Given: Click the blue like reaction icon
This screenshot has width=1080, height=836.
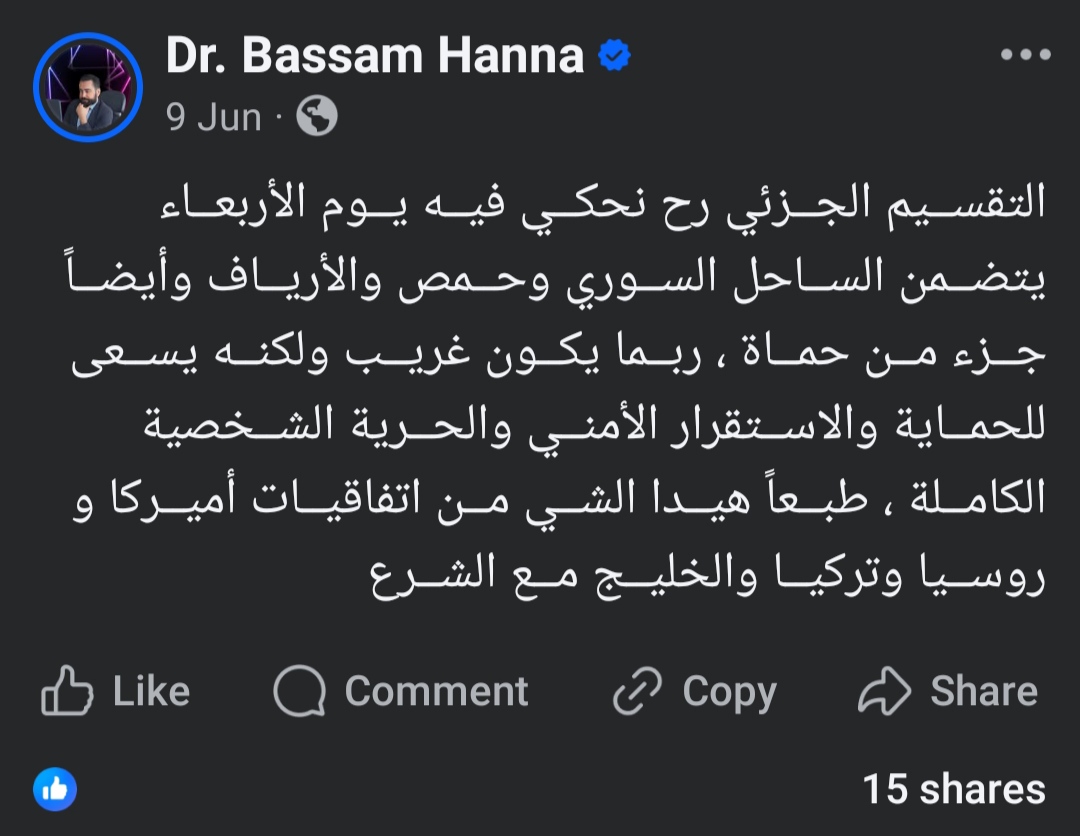Looking at the screenshot, I should (55, 789).
